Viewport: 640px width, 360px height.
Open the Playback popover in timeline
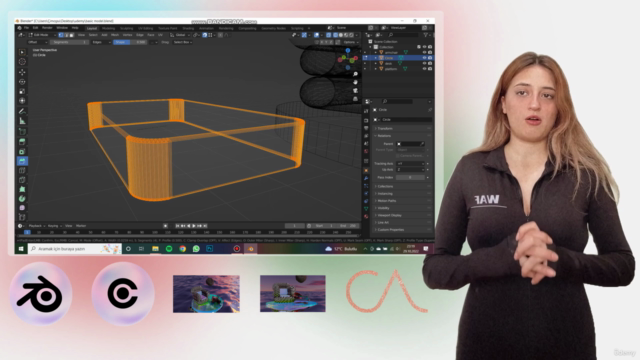[x=36, y=226]
